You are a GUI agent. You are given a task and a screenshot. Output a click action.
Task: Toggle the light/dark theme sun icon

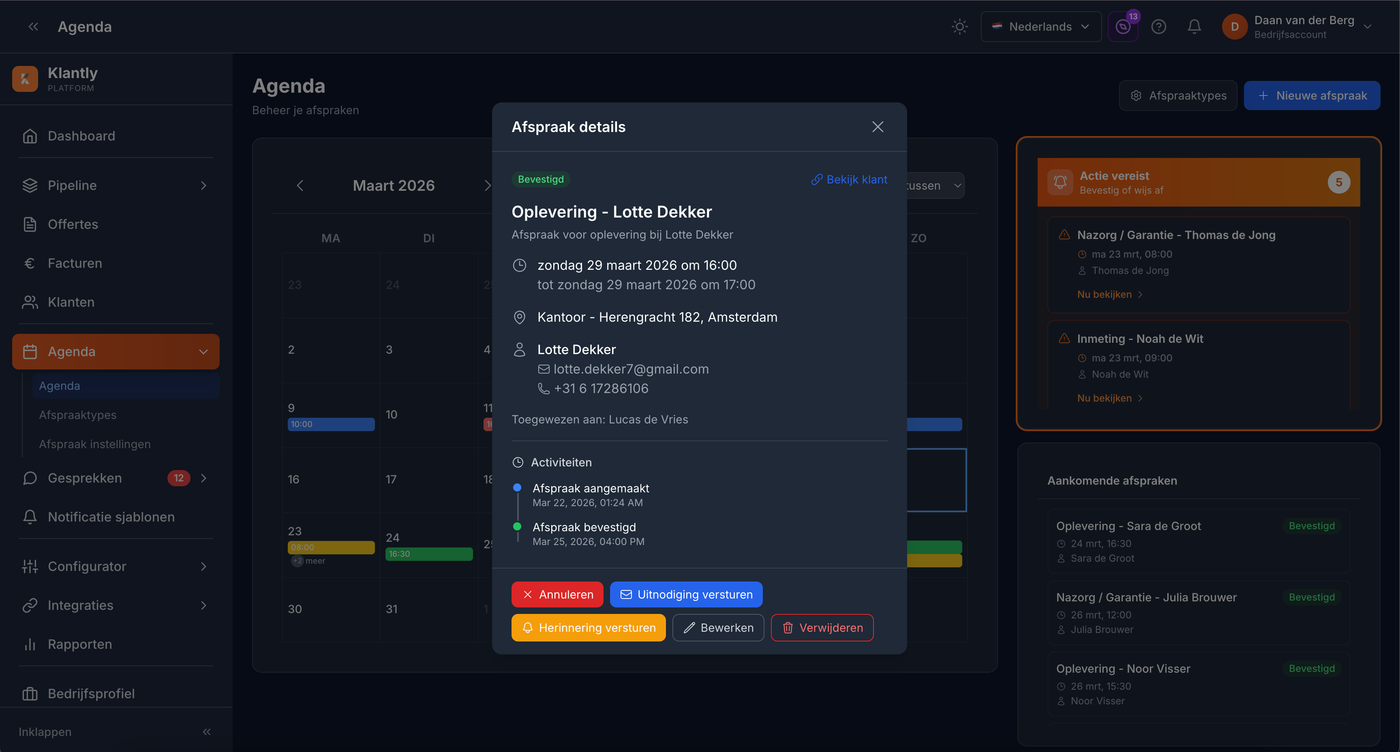point(960,27)
